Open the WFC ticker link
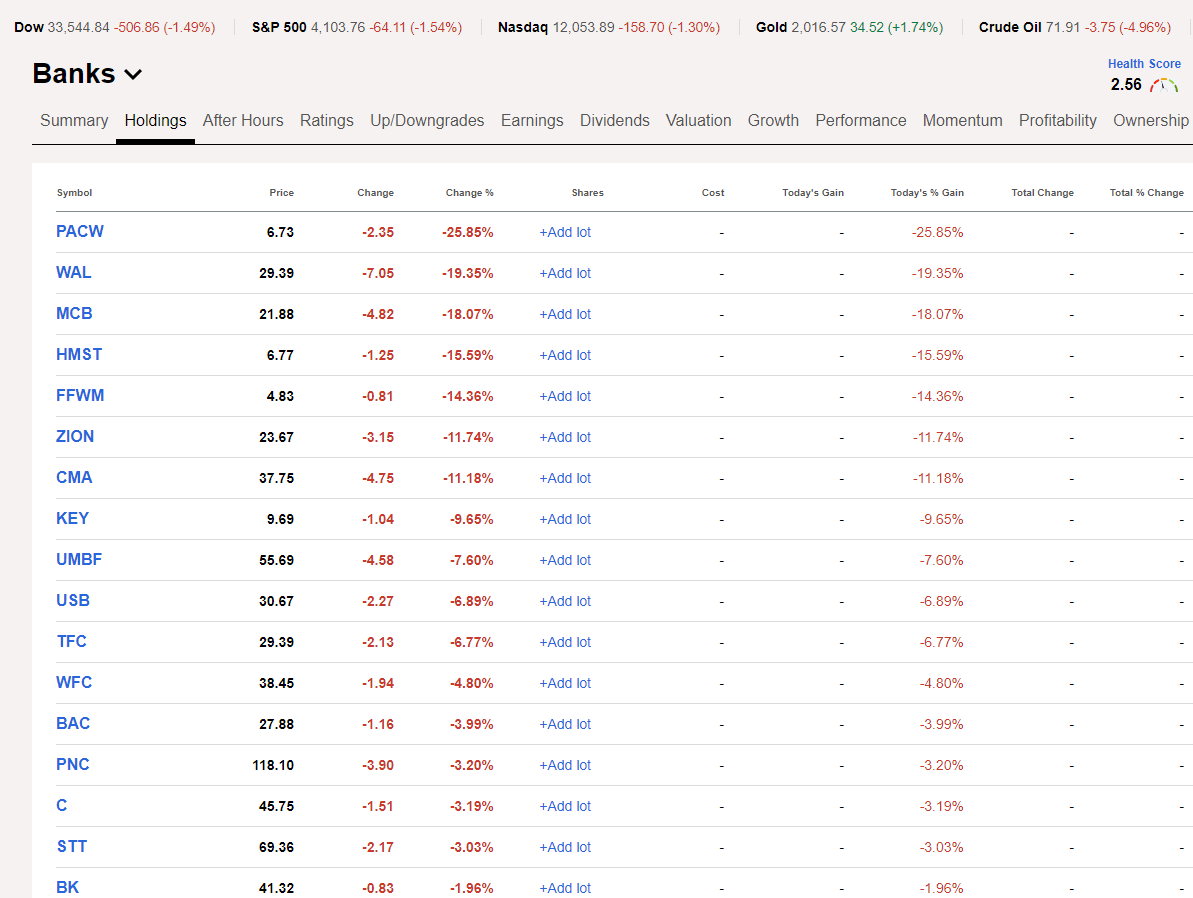The height and width of the screenshot is (898, 1193). coord(74,683)
